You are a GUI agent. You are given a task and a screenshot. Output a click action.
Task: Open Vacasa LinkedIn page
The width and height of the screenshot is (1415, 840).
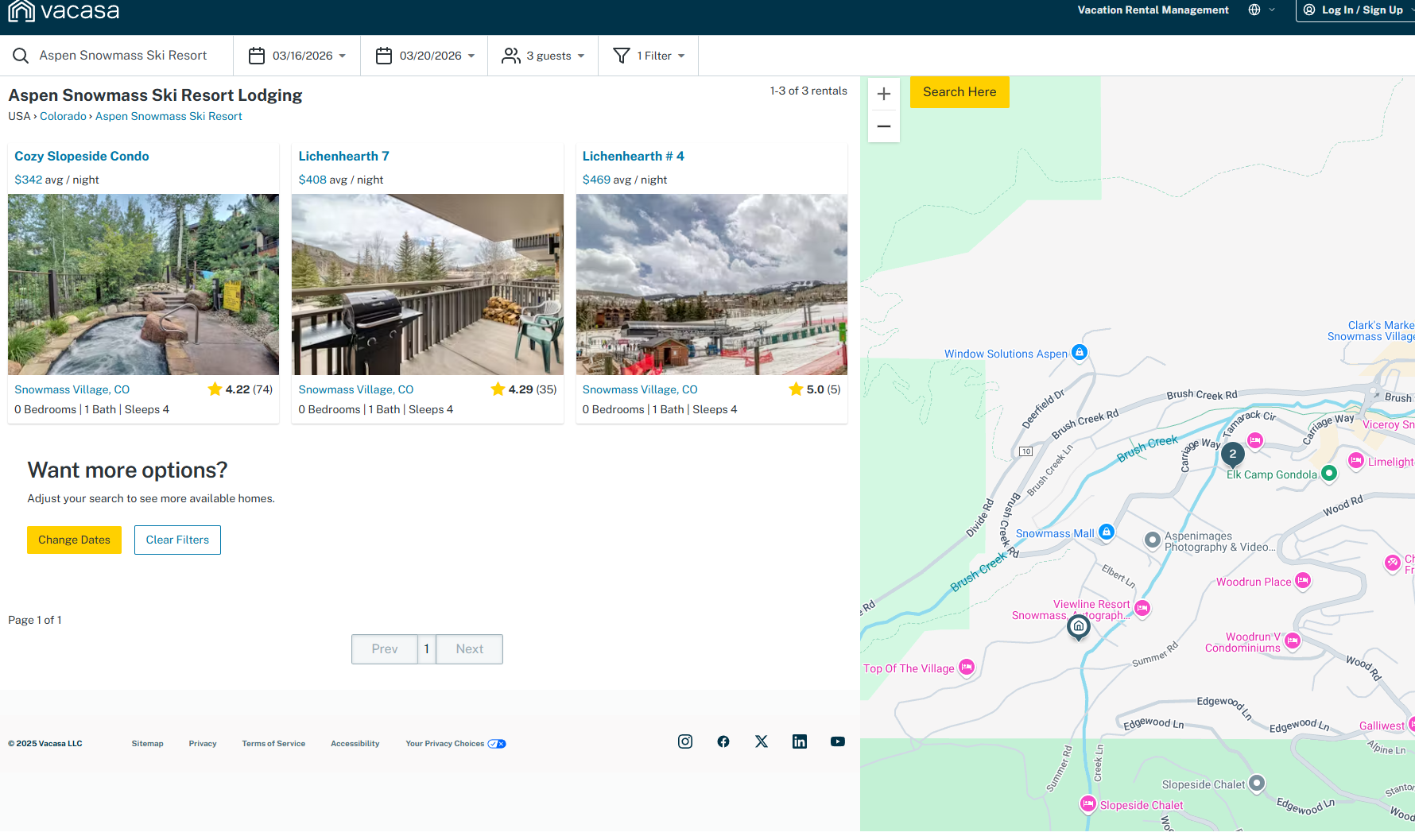pos(800,741)
